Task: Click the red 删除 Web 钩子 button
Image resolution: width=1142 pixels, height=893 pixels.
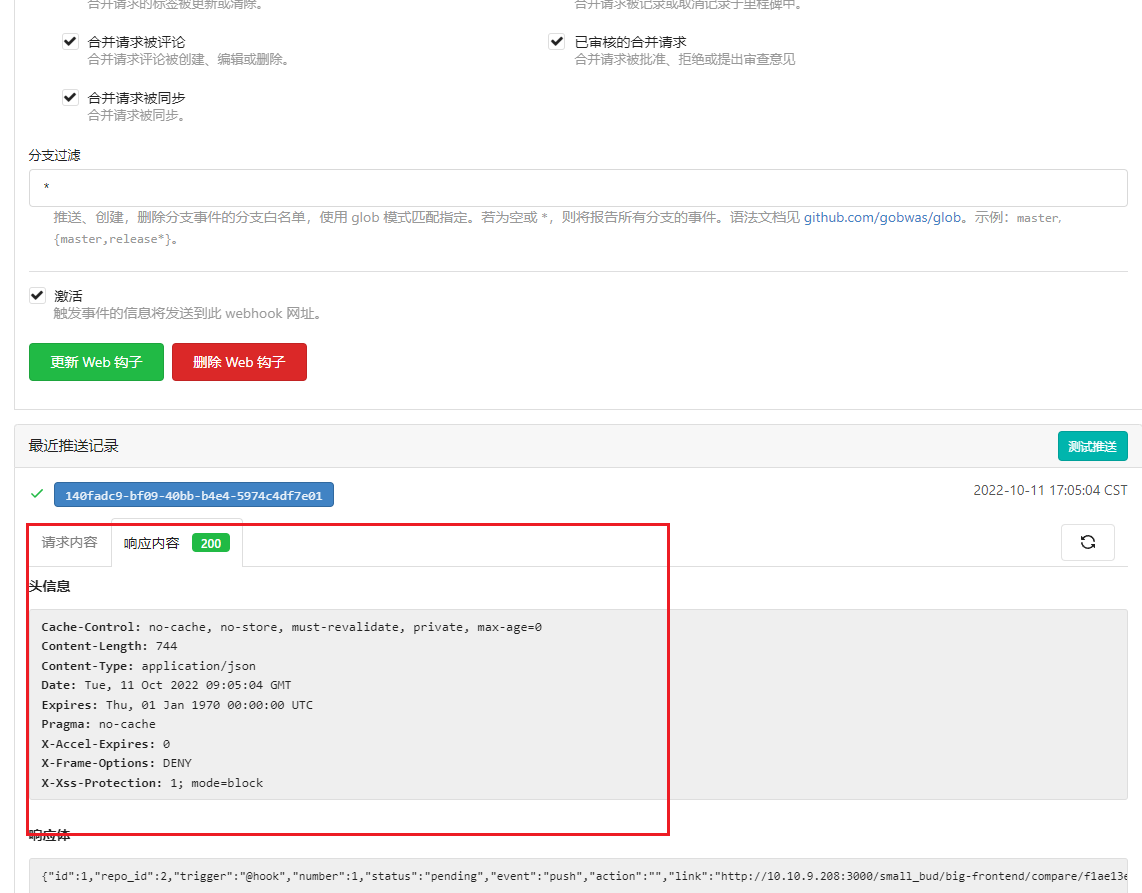Action: pyautogui.click(x=239, y=362)
